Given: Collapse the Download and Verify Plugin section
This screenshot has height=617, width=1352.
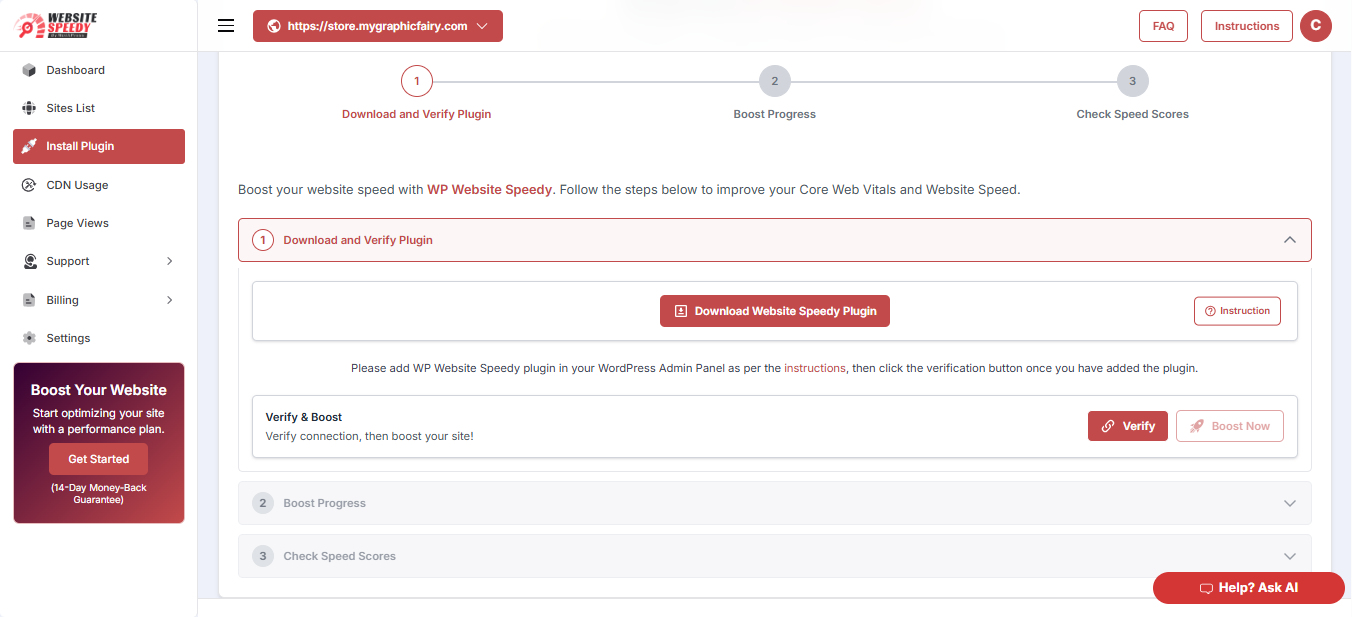Looking at the screenshot, I should coord(1290,240).
